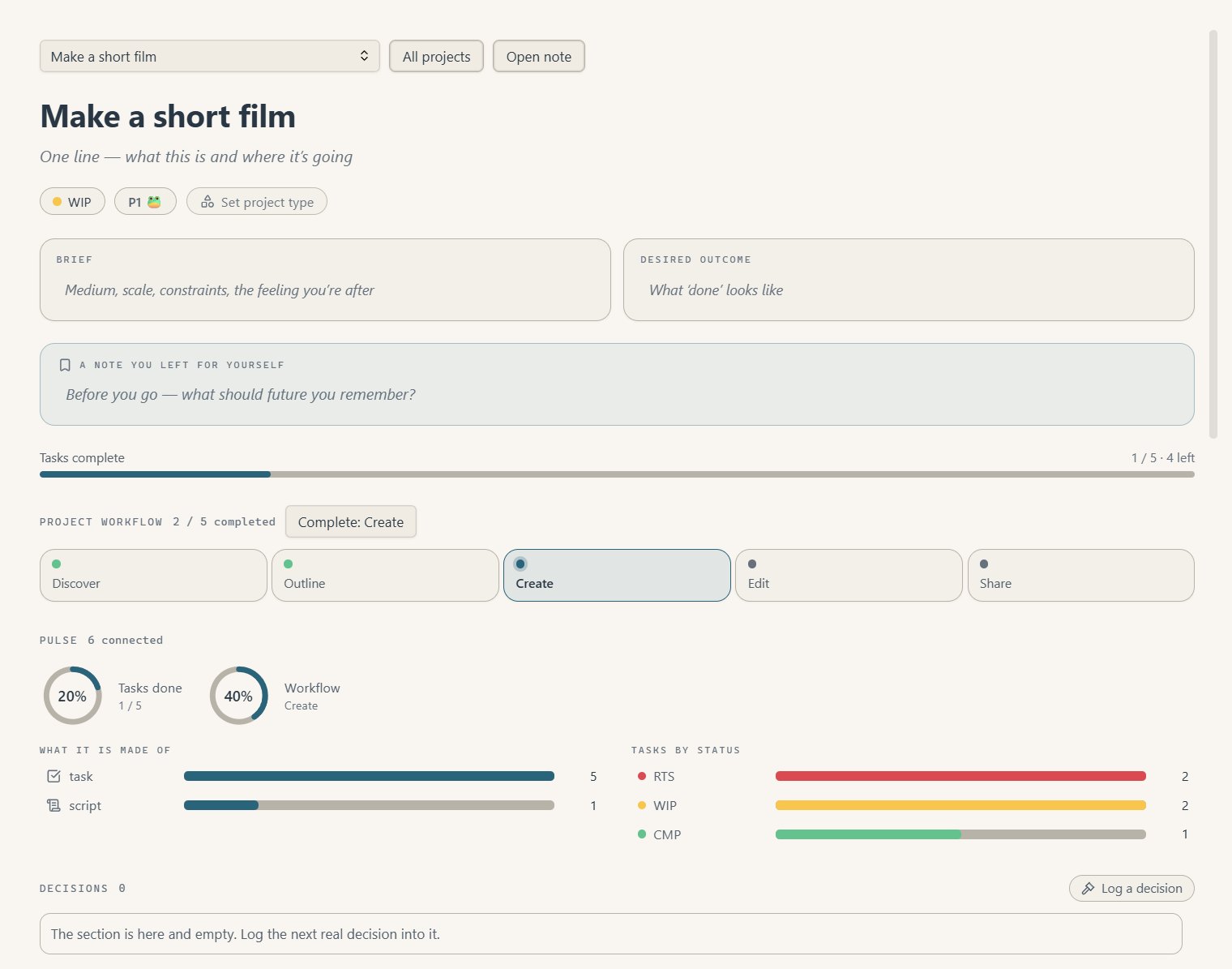The height and width of the screenshot is (969, 1232).
Task: Click the 40% Workflow ring
Action: tap(238, 696)
